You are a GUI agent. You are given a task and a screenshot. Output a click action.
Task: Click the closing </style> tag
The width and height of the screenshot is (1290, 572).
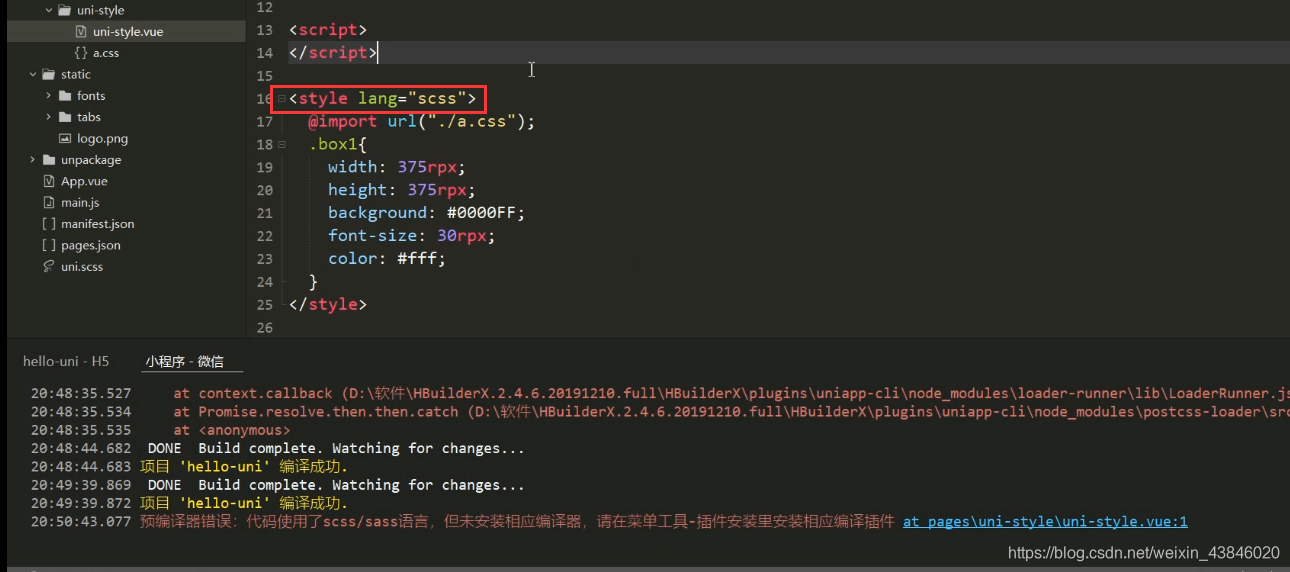click(328, 304)
